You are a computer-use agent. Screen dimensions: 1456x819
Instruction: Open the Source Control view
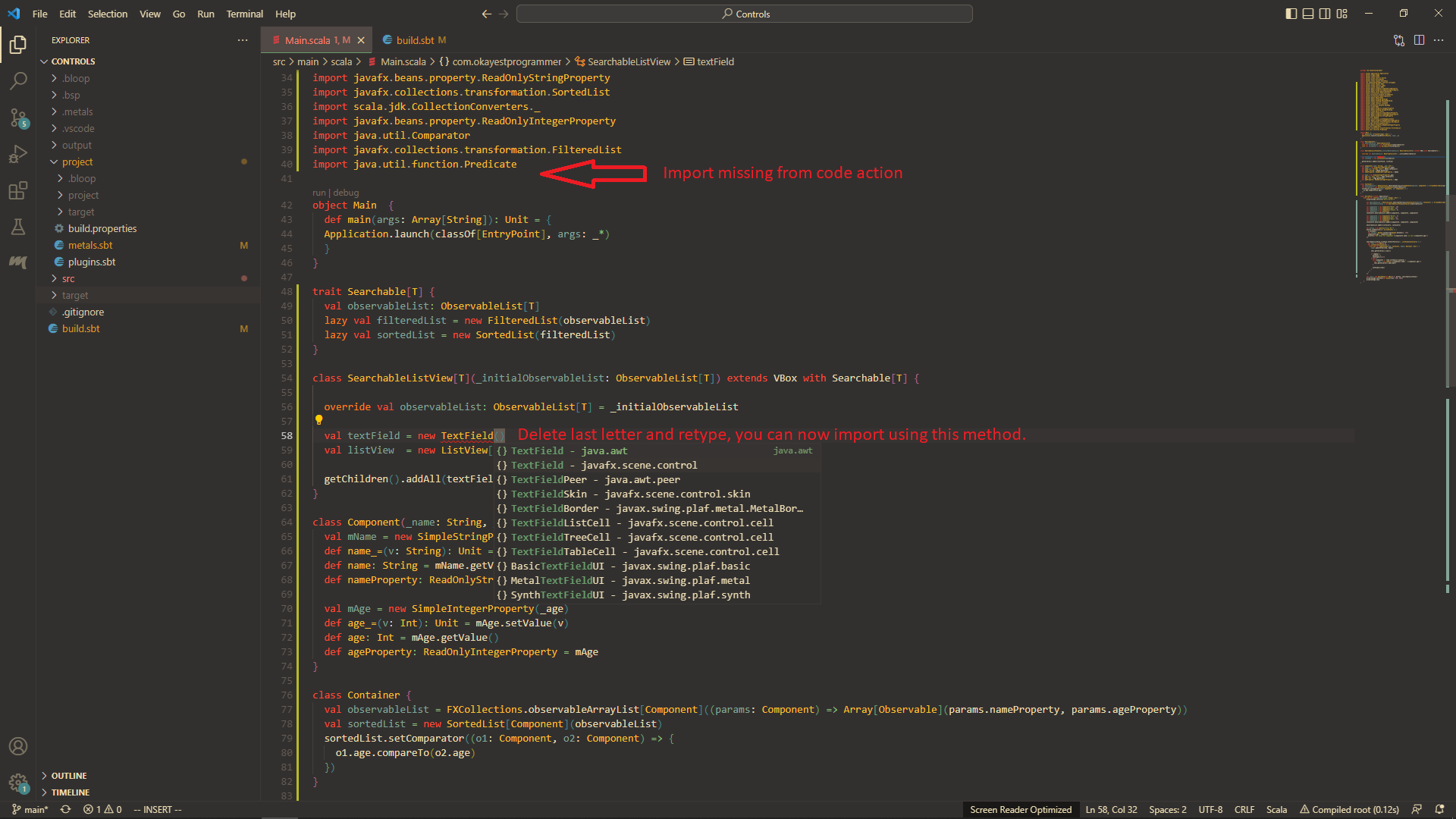pos(18,118)
